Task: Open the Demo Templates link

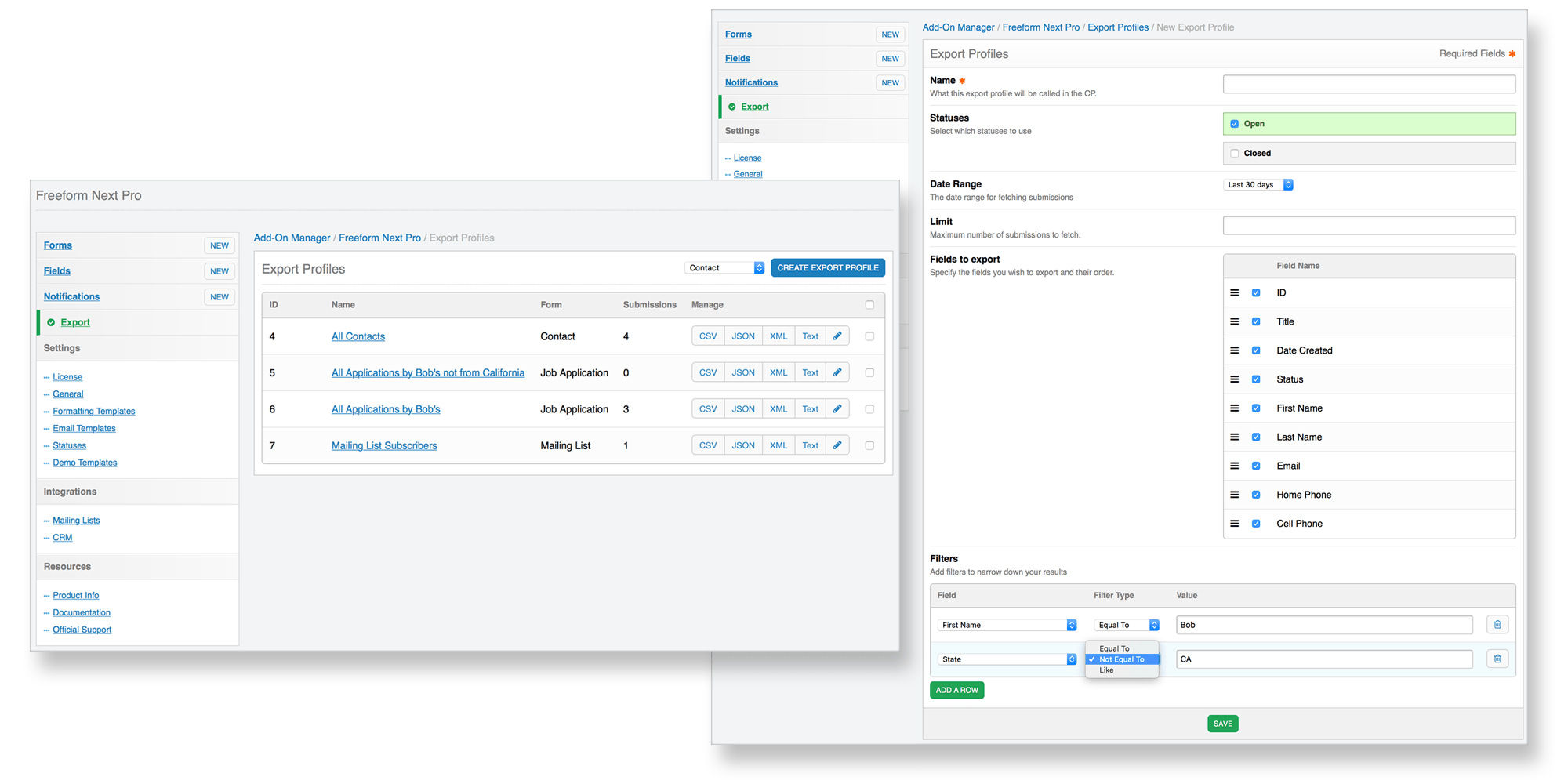Action: (85, 463)
